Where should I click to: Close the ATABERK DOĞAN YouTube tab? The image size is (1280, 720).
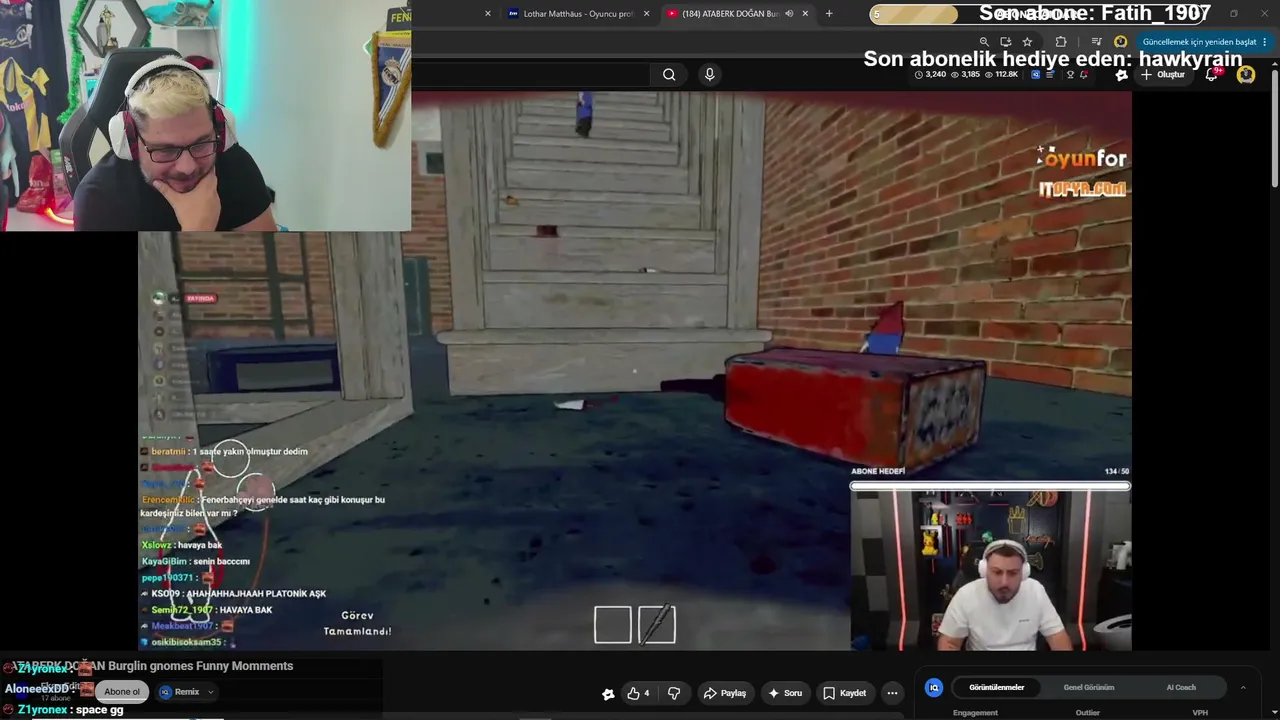coord(807,14)
